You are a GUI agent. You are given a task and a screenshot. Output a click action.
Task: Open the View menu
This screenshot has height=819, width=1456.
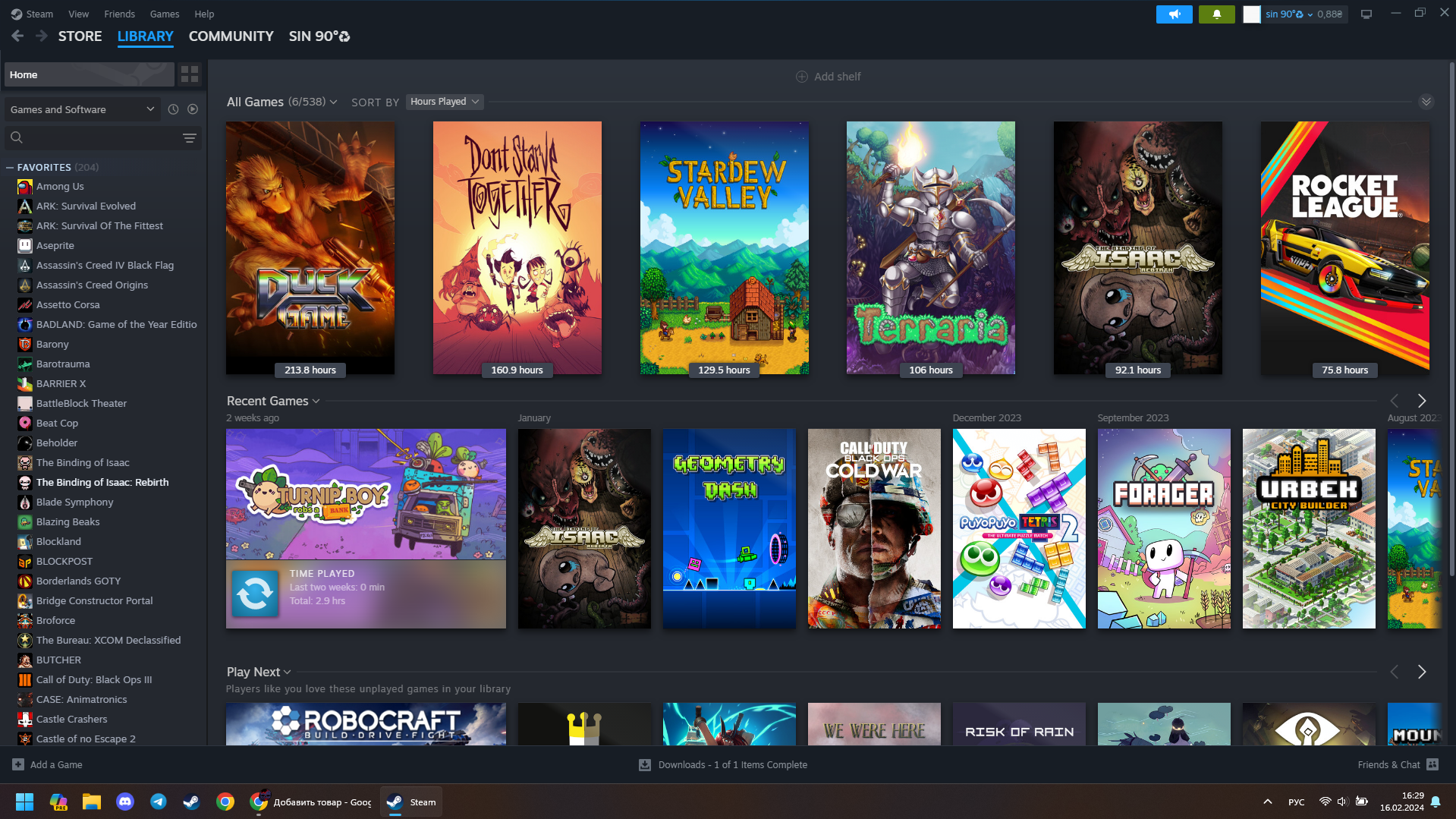click(x=78, y=14)
